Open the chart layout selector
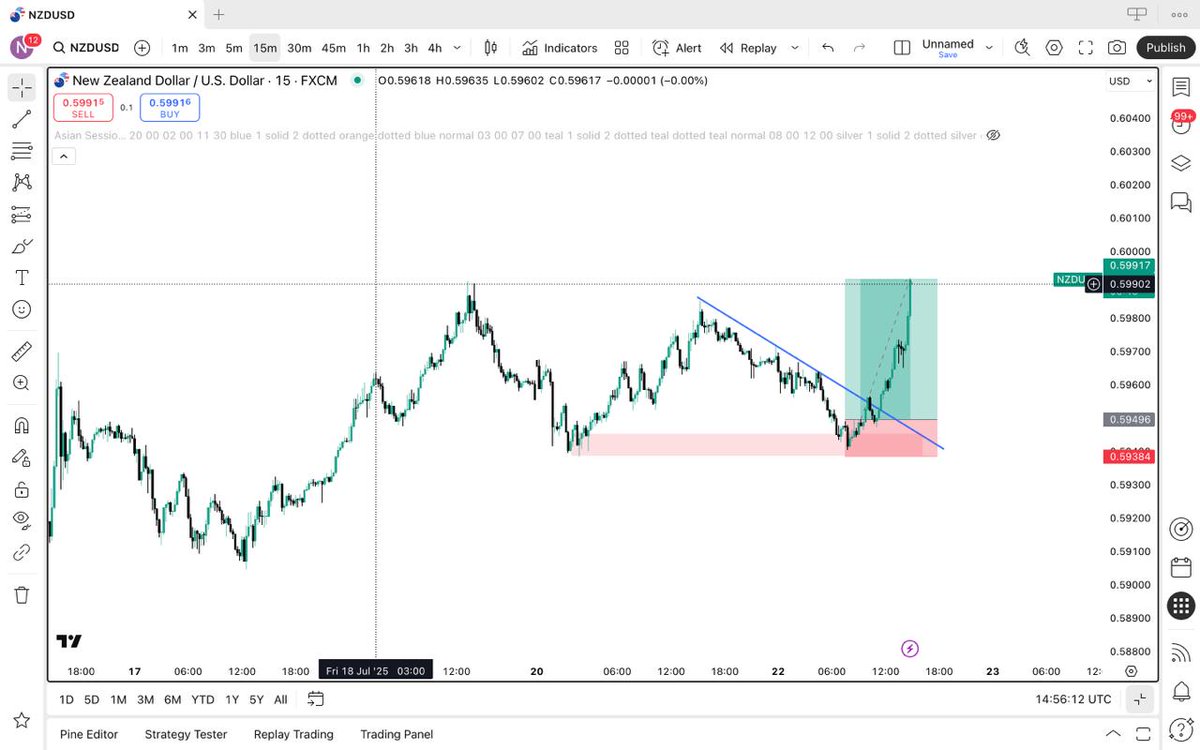1200x750 pixels. pyautogui.click(x=902, y=48)
